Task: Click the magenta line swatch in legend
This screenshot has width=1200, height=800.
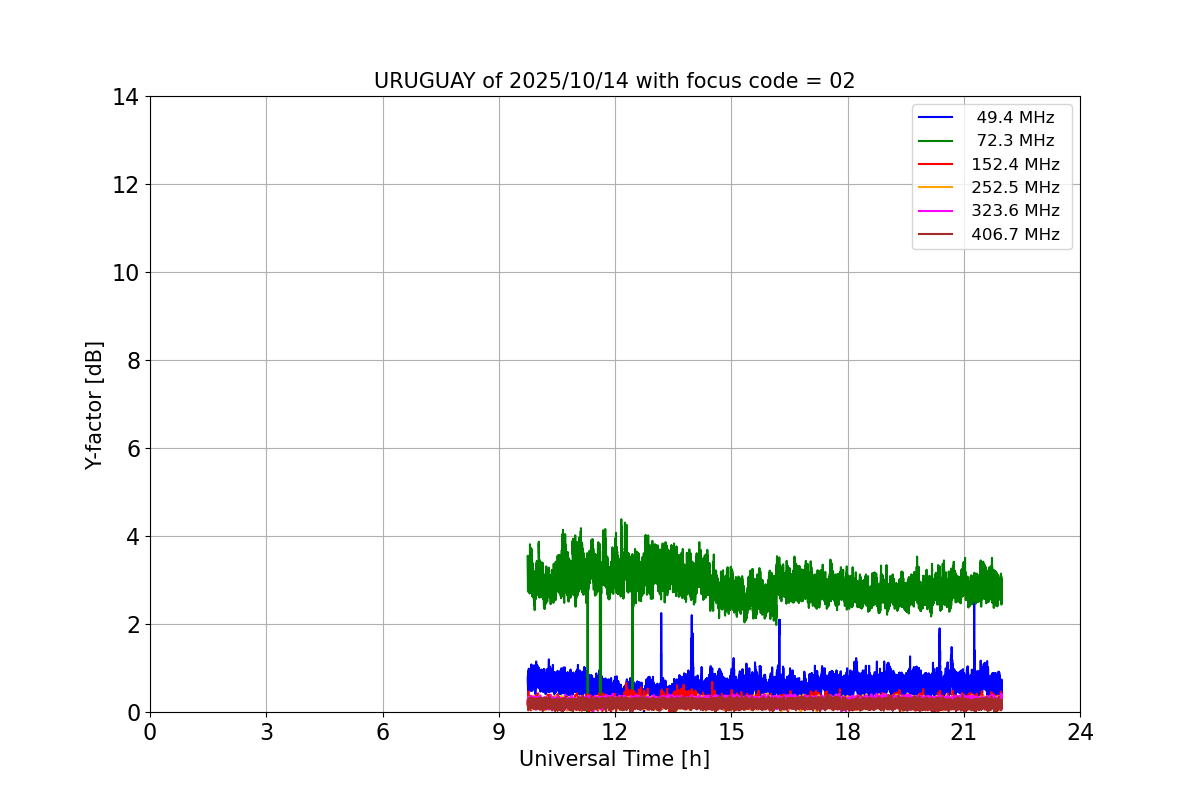Action: pyautogui.click(x=936, y=211)
